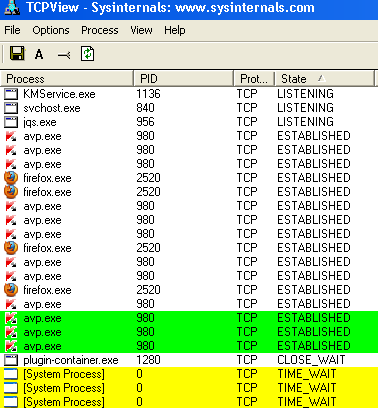Select firefox.exe name in the last firefox.exe row
Screen dimensions: 378x408
[47, 290]
